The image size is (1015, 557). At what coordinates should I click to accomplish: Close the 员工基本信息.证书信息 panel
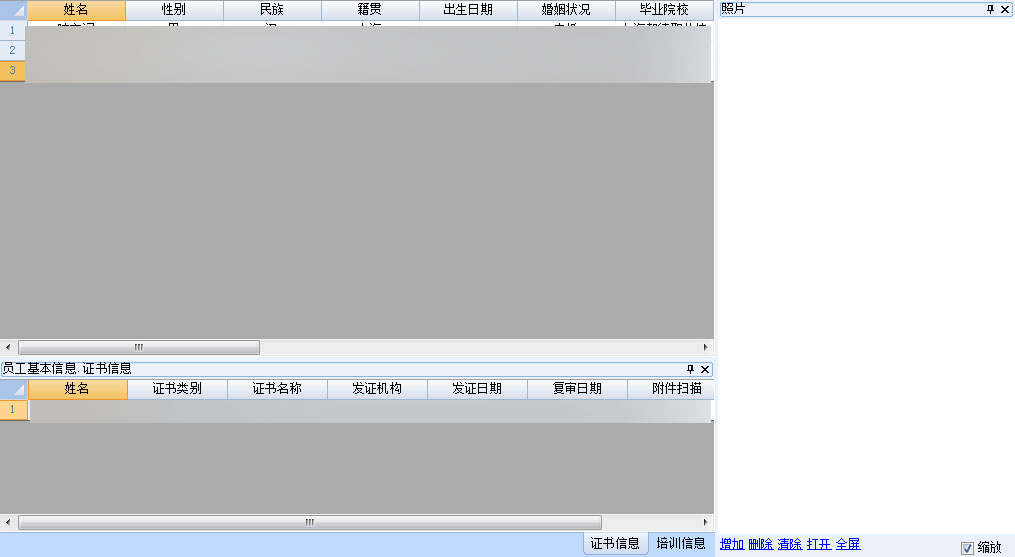[x=705, y=369]
